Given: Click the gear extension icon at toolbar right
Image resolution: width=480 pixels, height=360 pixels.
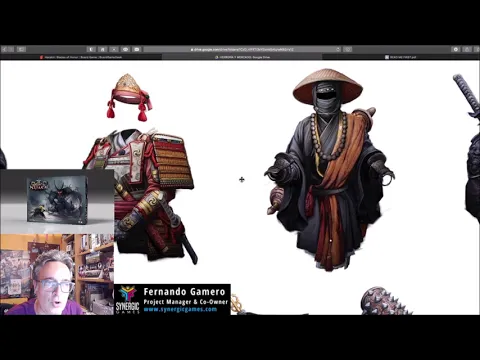Looking at the screenshot, I should [456, 49].
